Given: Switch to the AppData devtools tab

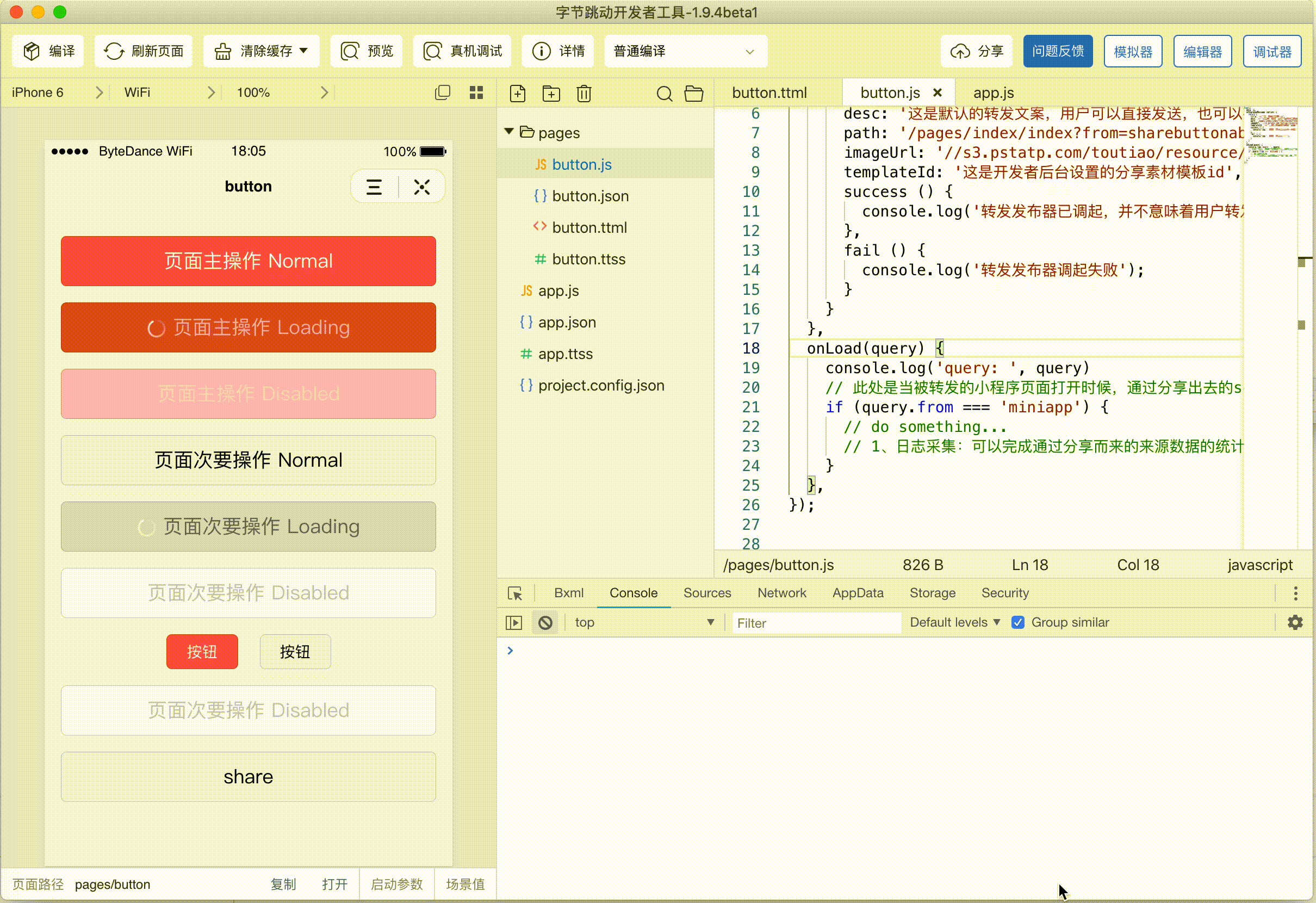Looking at the screenshot, I should tap(858, 592).
